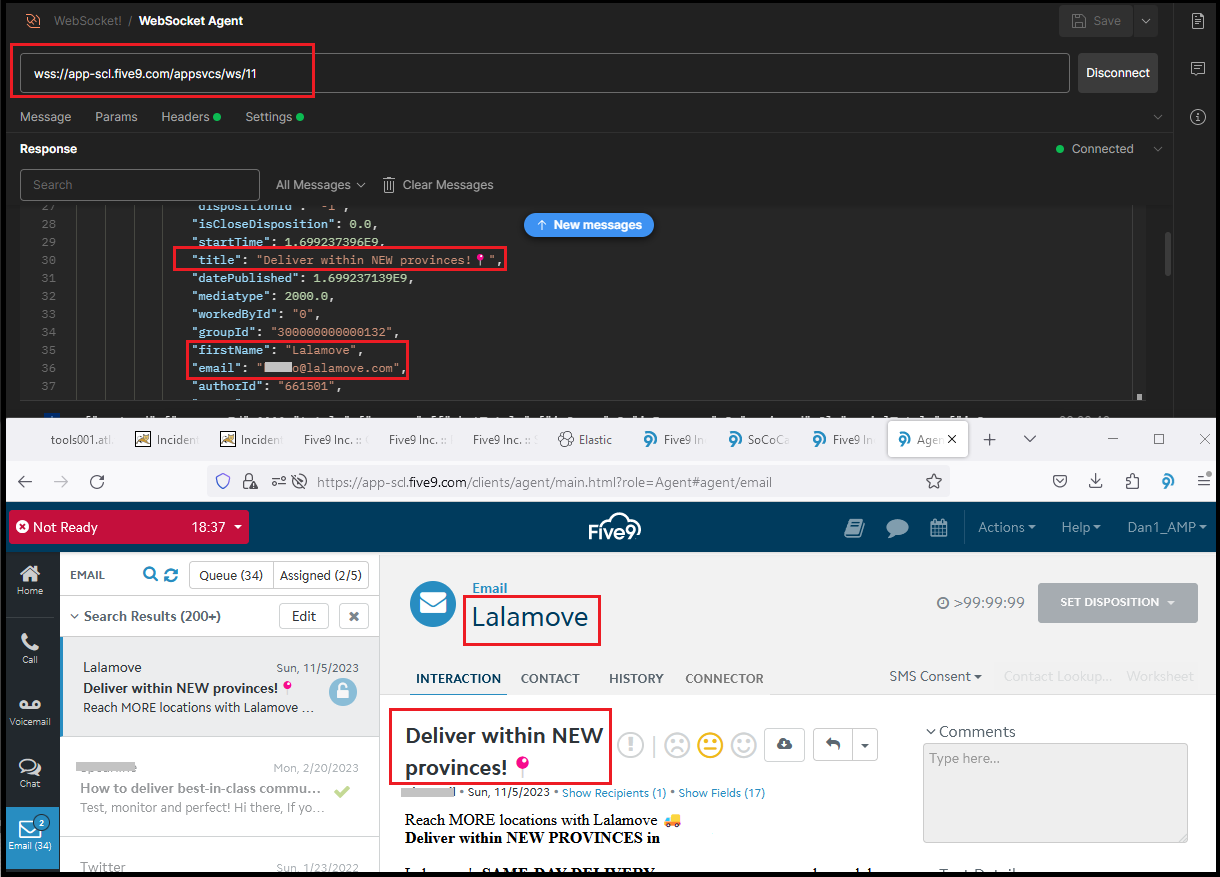
Task: Open the documentation icon in Postman sidebar
Action: coord(1197,21)
